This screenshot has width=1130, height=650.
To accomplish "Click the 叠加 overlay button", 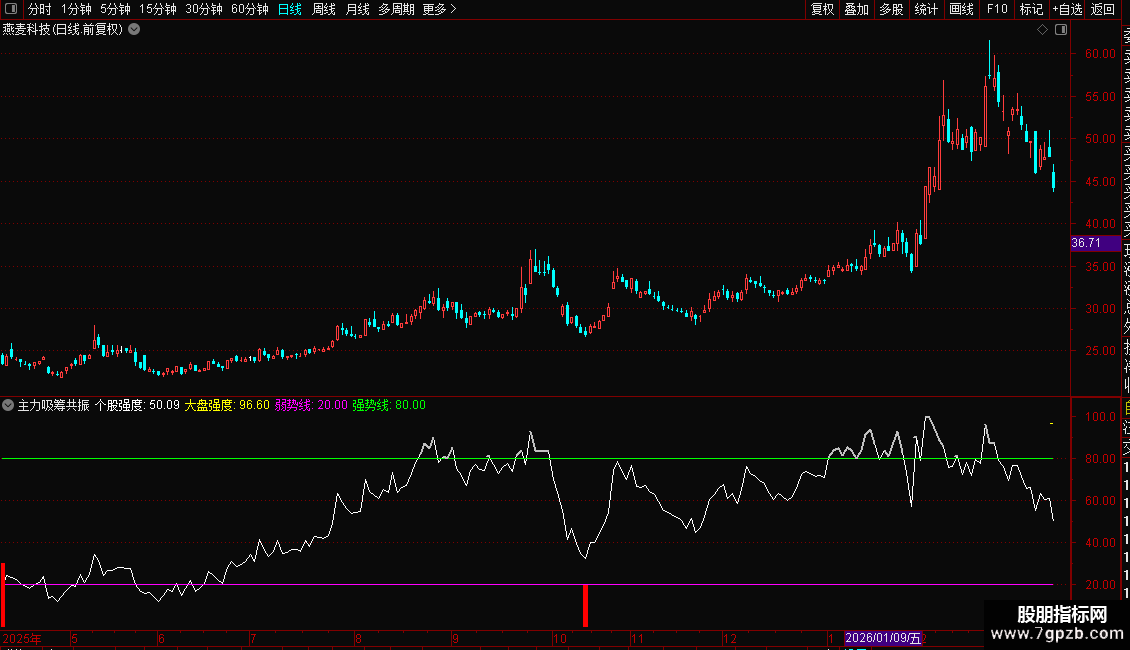I will (x=856, y=9).
